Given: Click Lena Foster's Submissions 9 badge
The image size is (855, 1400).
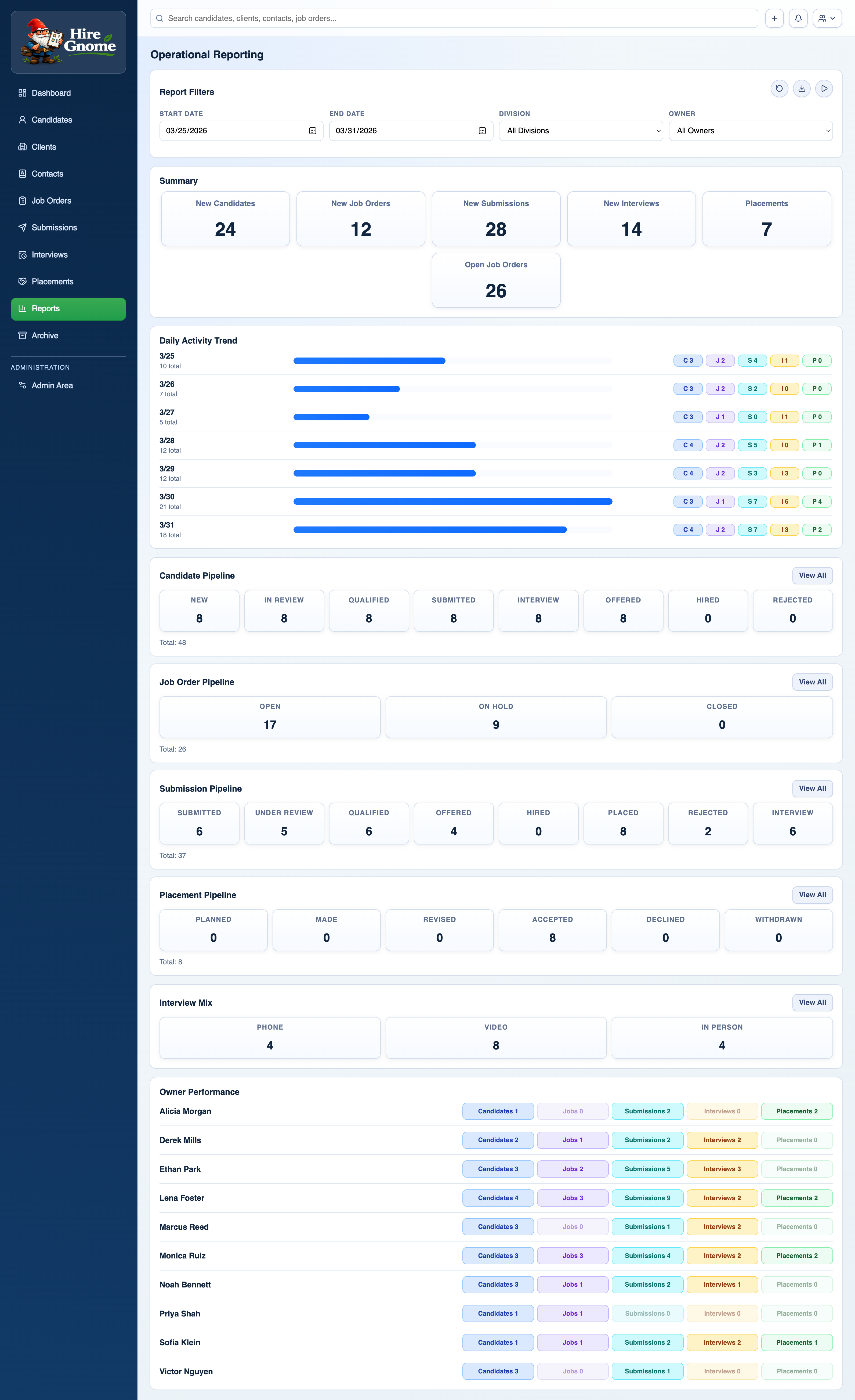Looking at the screenshot, I should pyautogui.click(x=647, y=1198).
